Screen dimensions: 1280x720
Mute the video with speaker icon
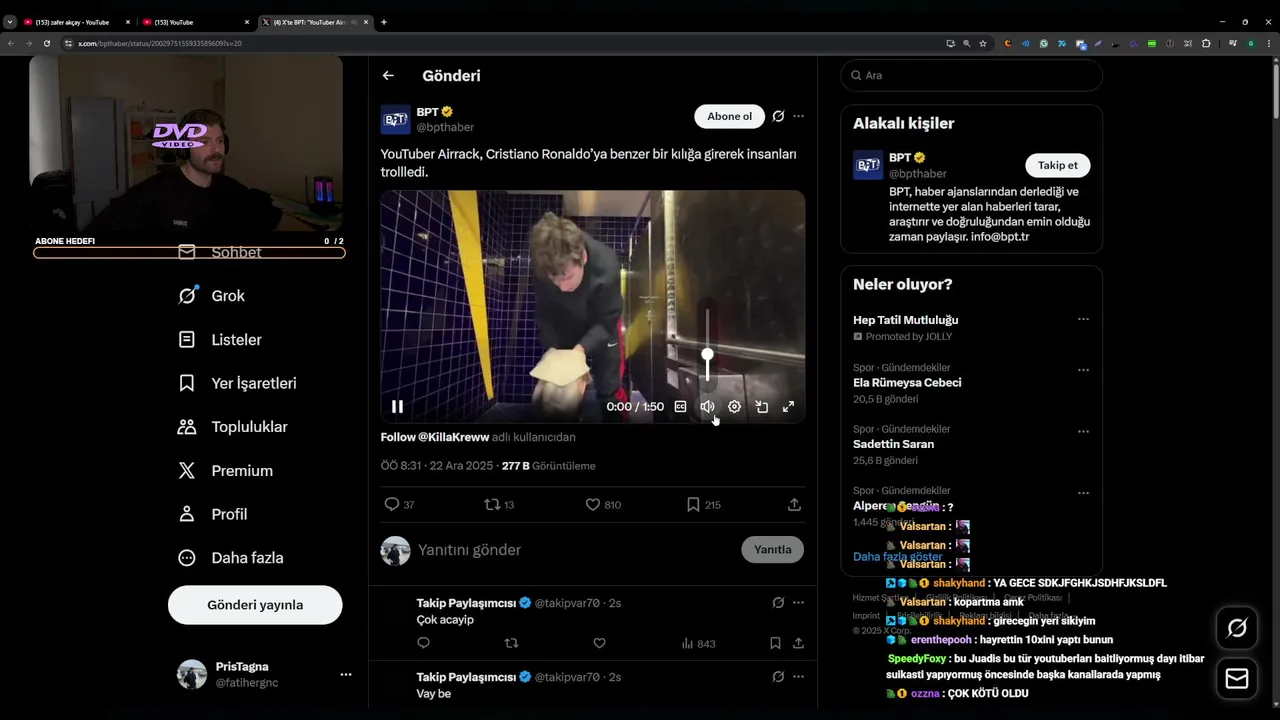pos(707,406)
